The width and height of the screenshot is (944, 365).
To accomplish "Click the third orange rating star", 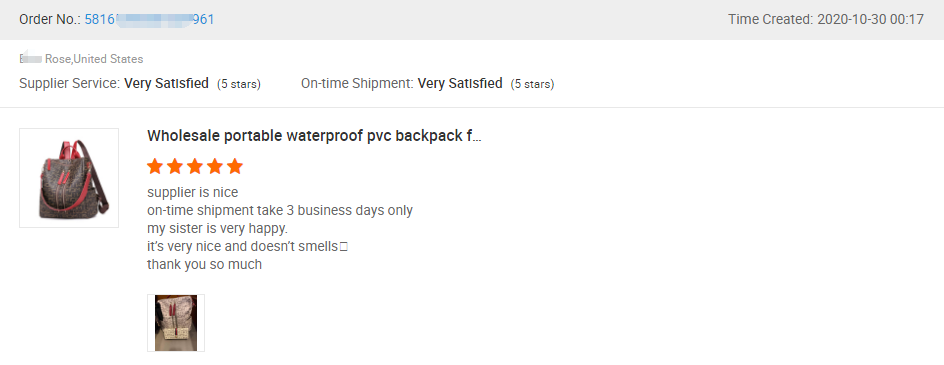I will click(x=195, y=166).
